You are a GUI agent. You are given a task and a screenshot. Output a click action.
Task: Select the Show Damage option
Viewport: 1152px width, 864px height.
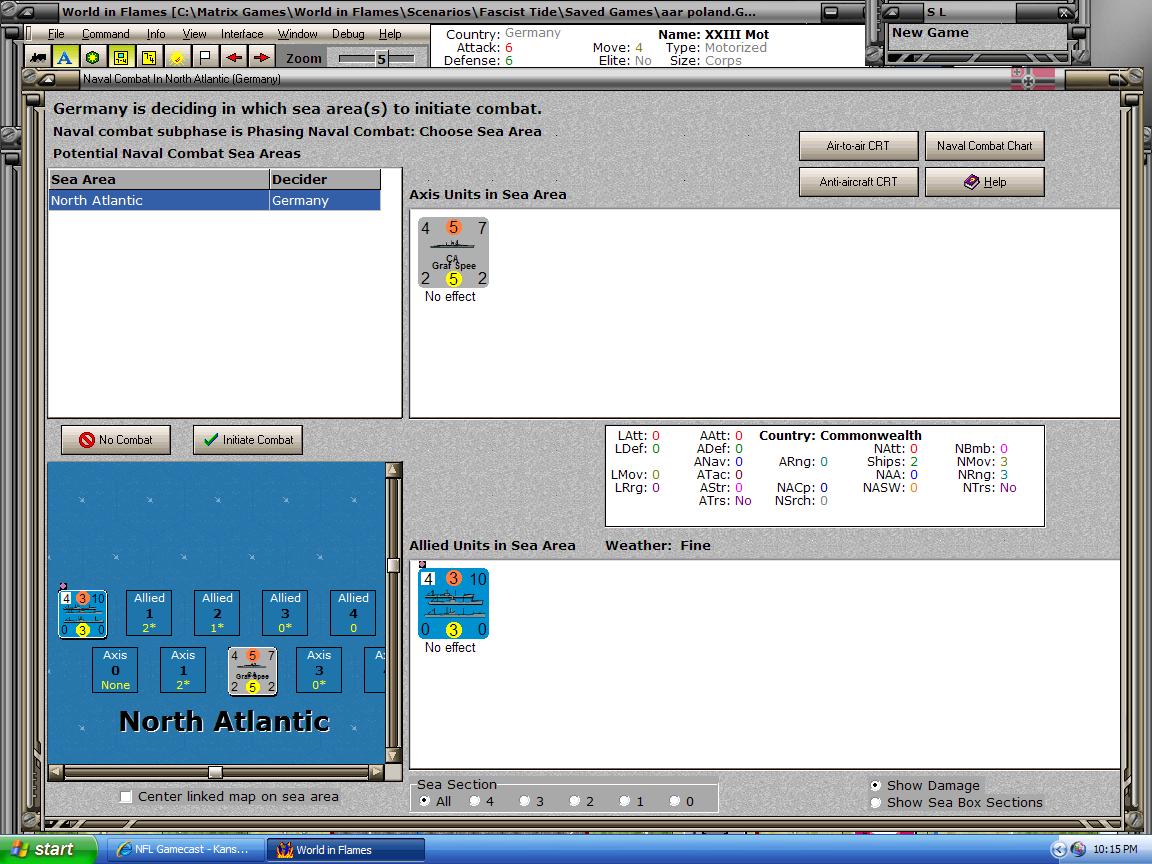point(875,785)
